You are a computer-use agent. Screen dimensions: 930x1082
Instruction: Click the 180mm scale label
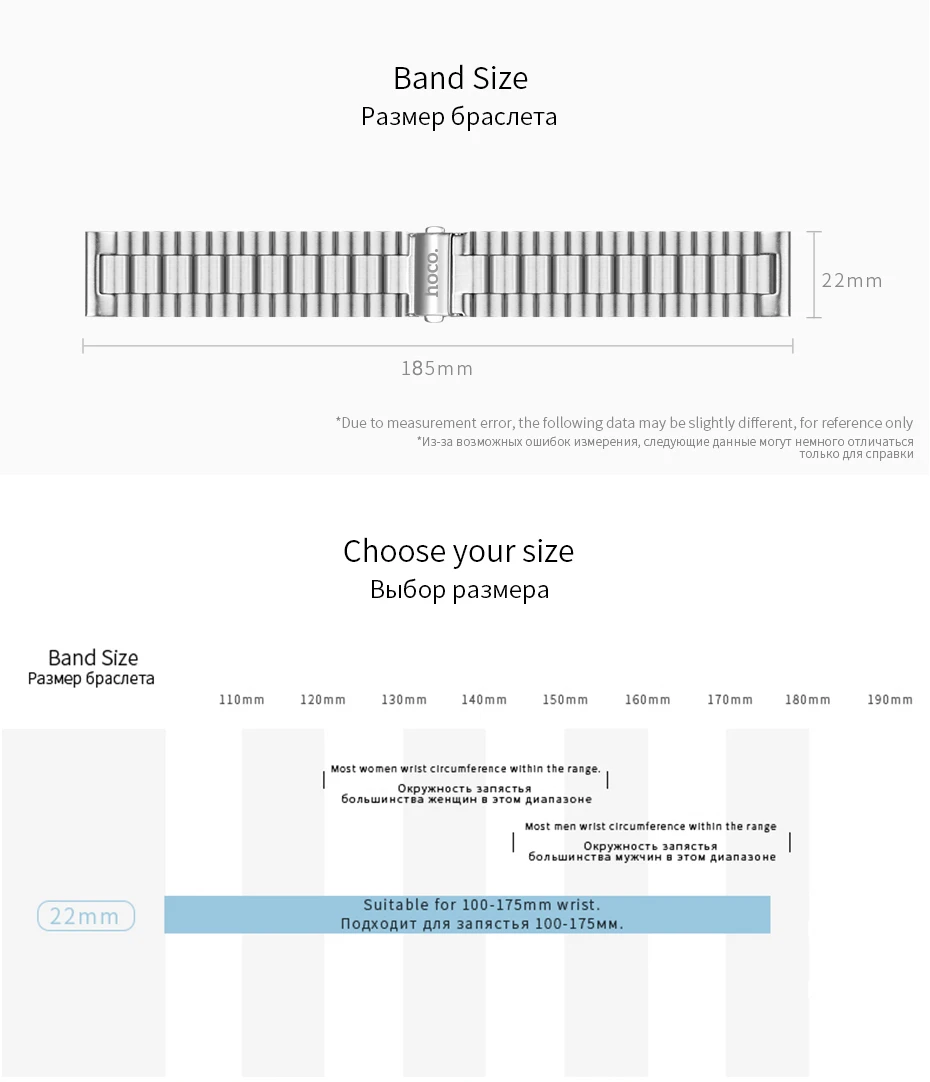point(808,700)
